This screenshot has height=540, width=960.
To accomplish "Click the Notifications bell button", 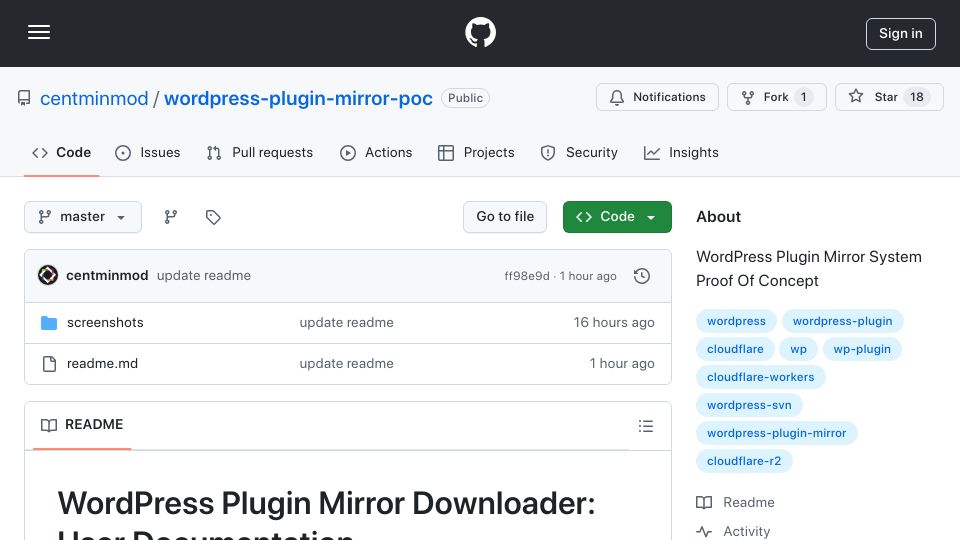I will coord(658,97).
